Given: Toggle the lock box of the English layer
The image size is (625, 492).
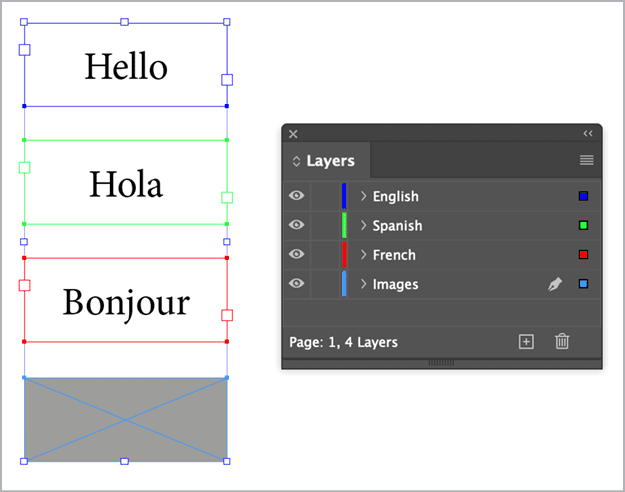Looking at the screenshot, I should point(325,196).
